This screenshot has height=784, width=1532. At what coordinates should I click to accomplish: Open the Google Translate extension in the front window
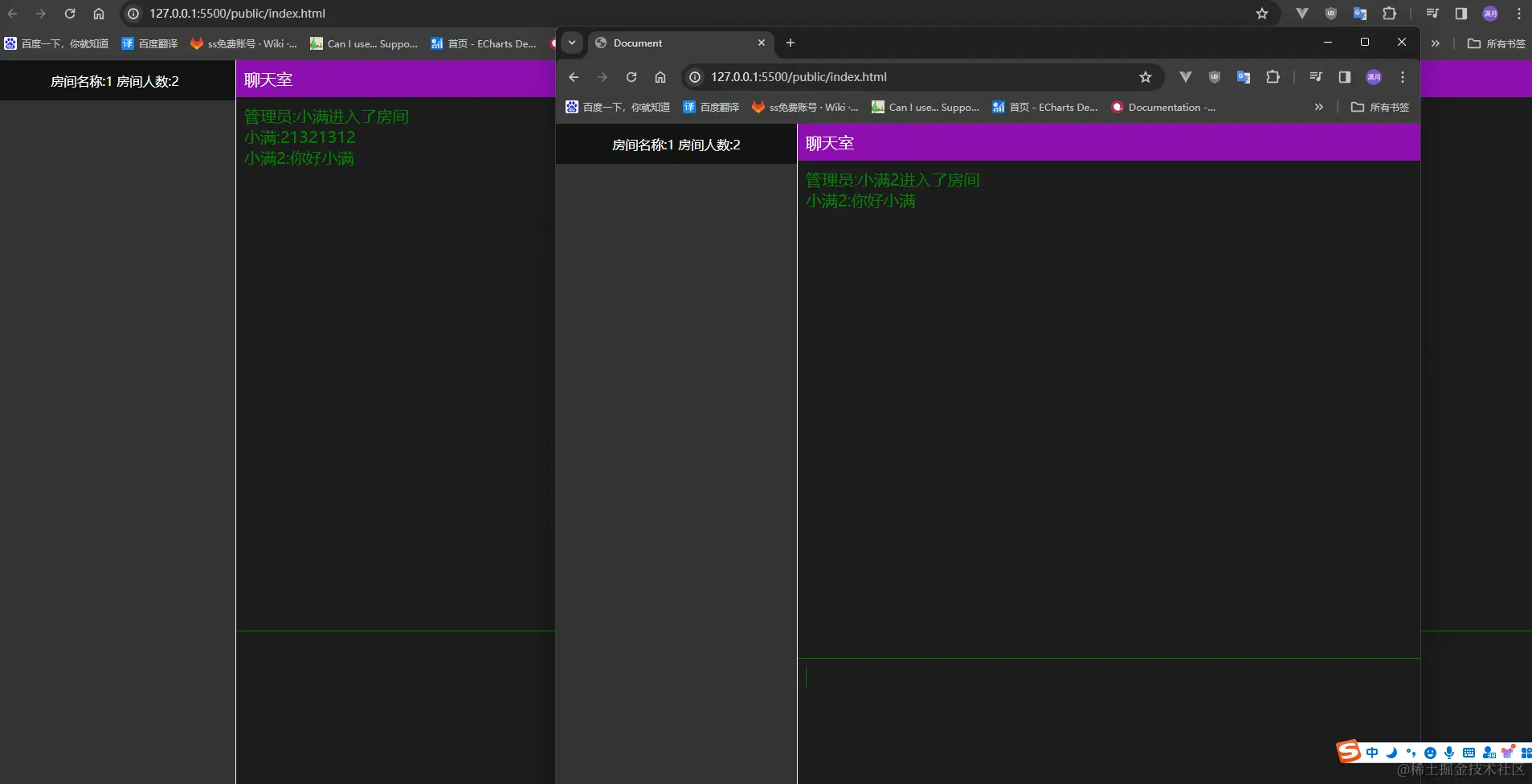(1244, 77)
